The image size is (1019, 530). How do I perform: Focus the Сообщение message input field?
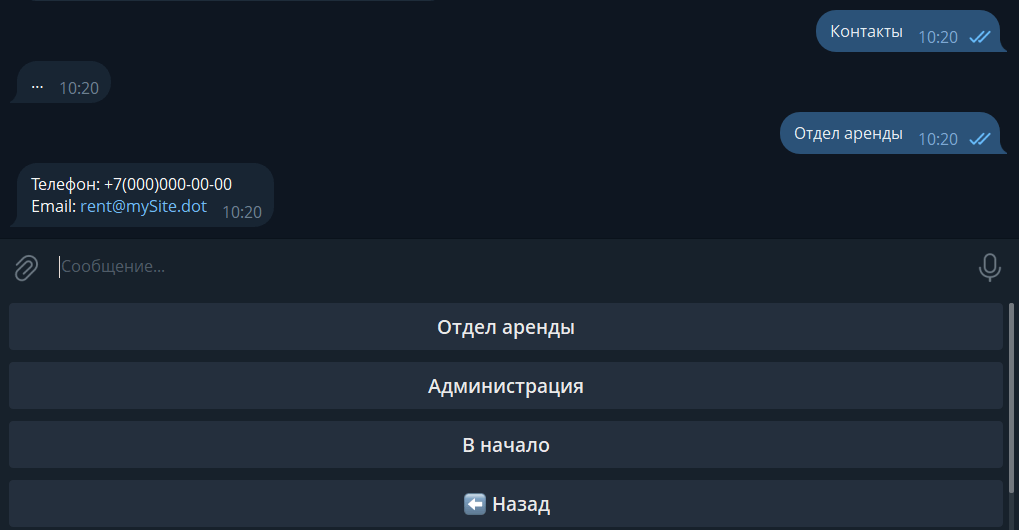click(500, 267)
